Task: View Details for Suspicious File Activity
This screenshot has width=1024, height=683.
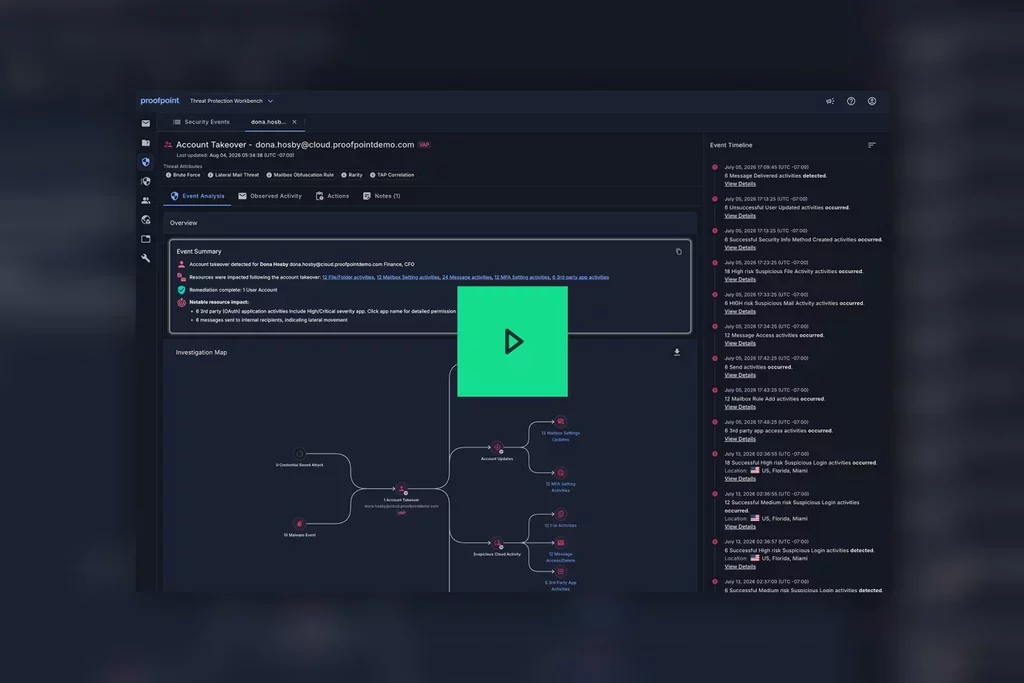Action: [x=740, y=279]
